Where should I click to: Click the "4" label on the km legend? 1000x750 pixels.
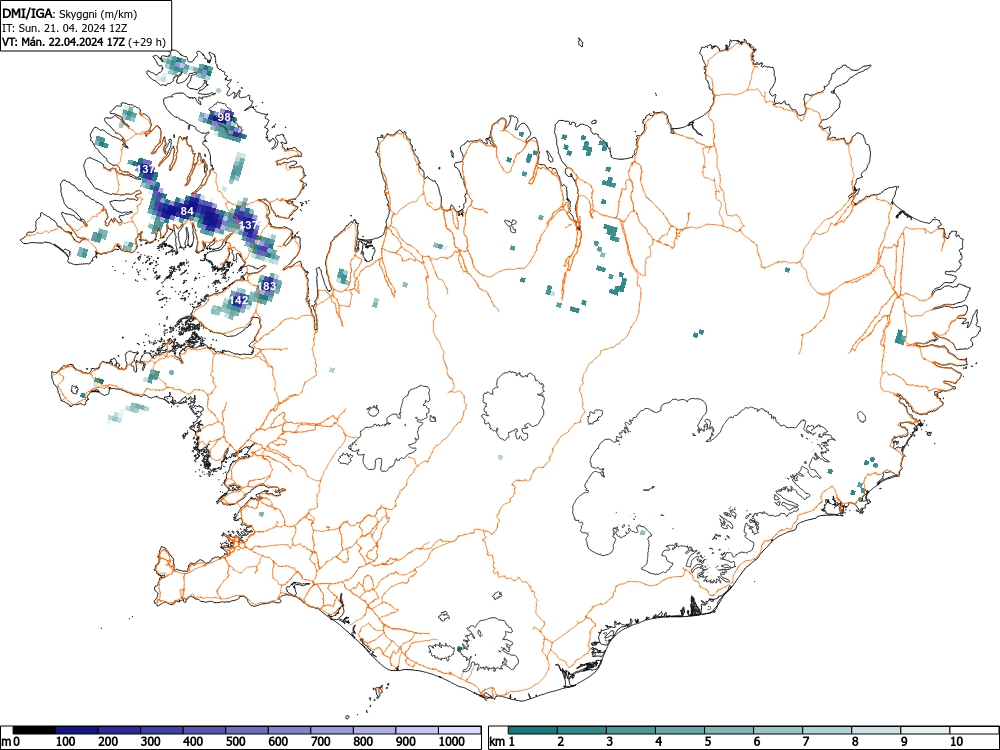[659, 741]
